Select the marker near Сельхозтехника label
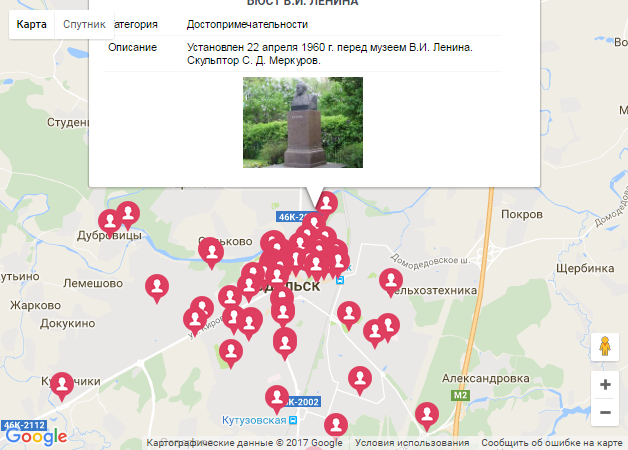The width and height of the screenshot is (628, 450). pyautogui.click(x=391, y=281)
